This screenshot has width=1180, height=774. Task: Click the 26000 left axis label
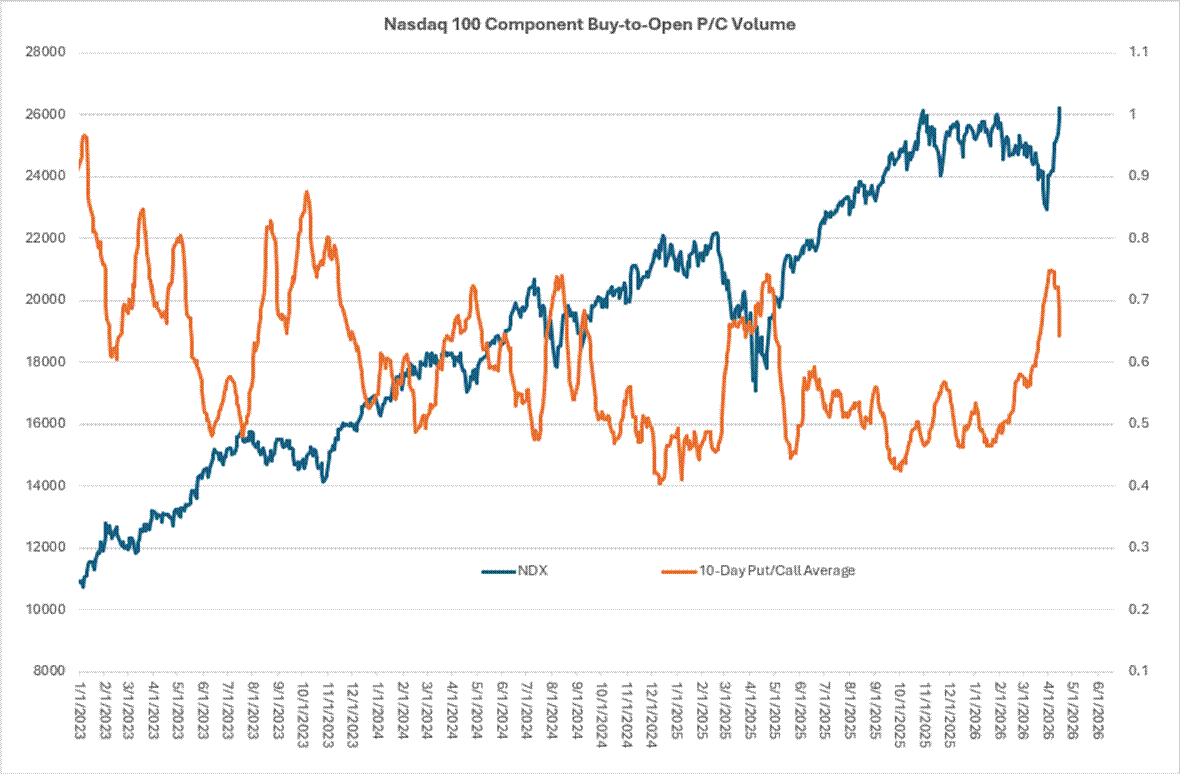[x=45, y=114]
